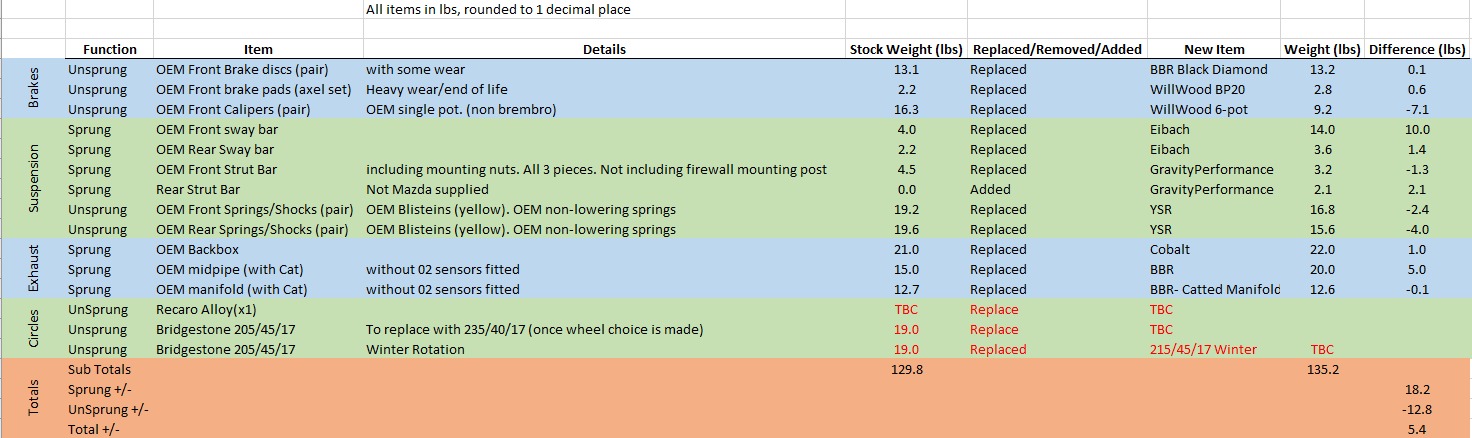The width and height of the screenshot is (1472, 438).
Task: Select the Suspension category merged cell
Action: 33,179
